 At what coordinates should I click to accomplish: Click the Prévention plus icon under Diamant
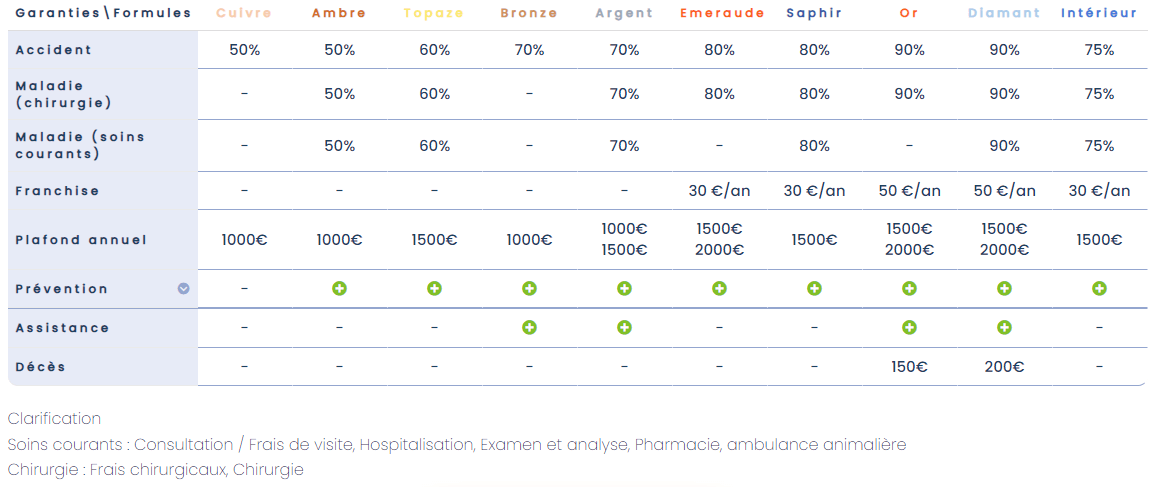(x=1004, y=289)
